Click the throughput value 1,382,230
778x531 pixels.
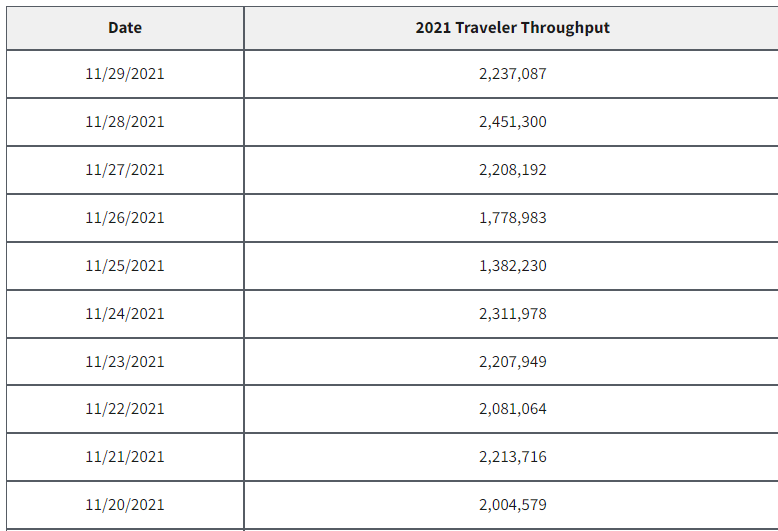pos(513,266)
